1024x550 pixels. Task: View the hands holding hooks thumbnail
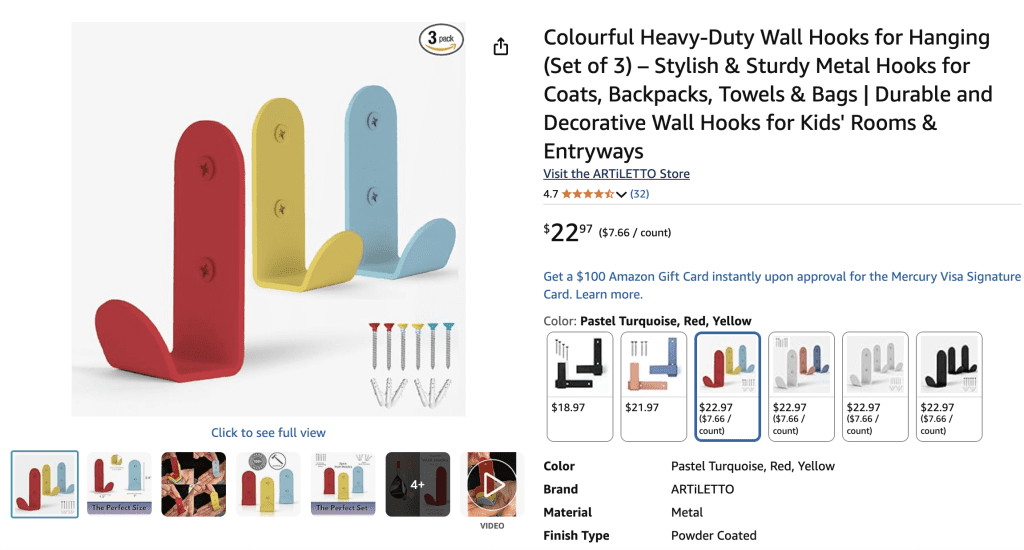(x=193, y=484)
